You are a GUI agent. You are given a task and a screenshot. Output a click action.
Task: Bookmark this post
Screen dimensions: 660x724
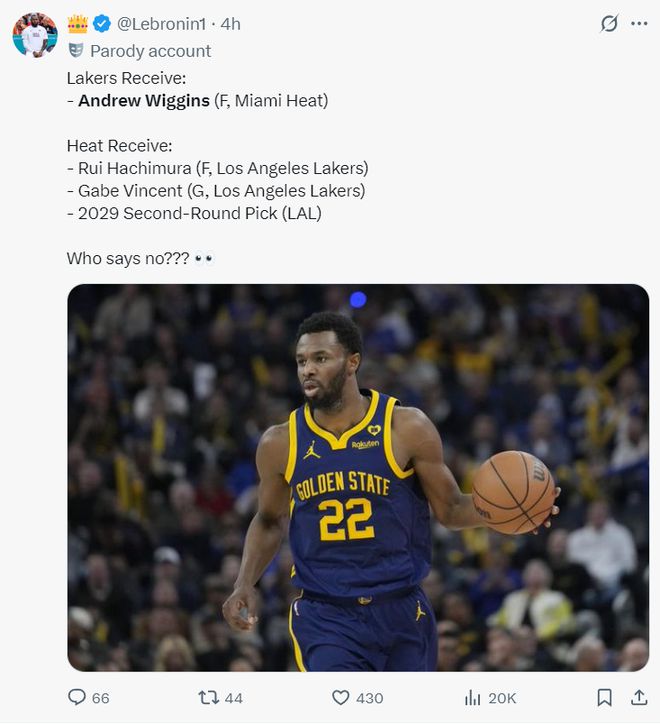(x=604, y=697)
